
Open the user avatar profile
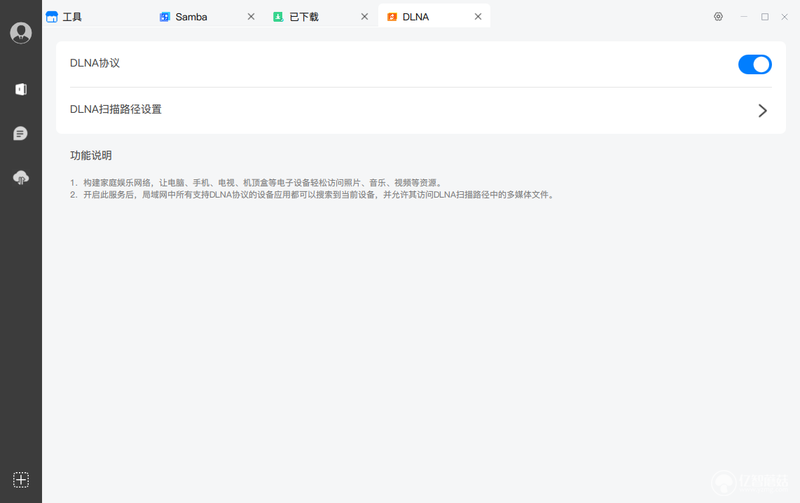[21, 33]
